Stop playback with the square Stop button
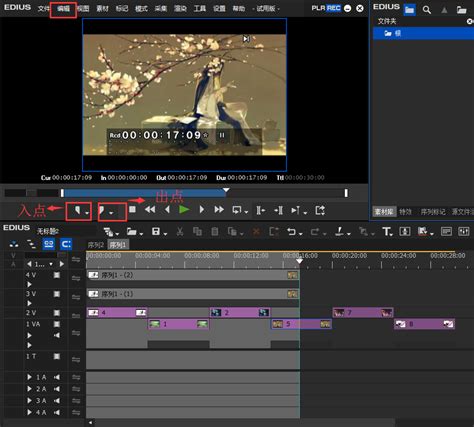474x427 pixels. pos(132,209)
